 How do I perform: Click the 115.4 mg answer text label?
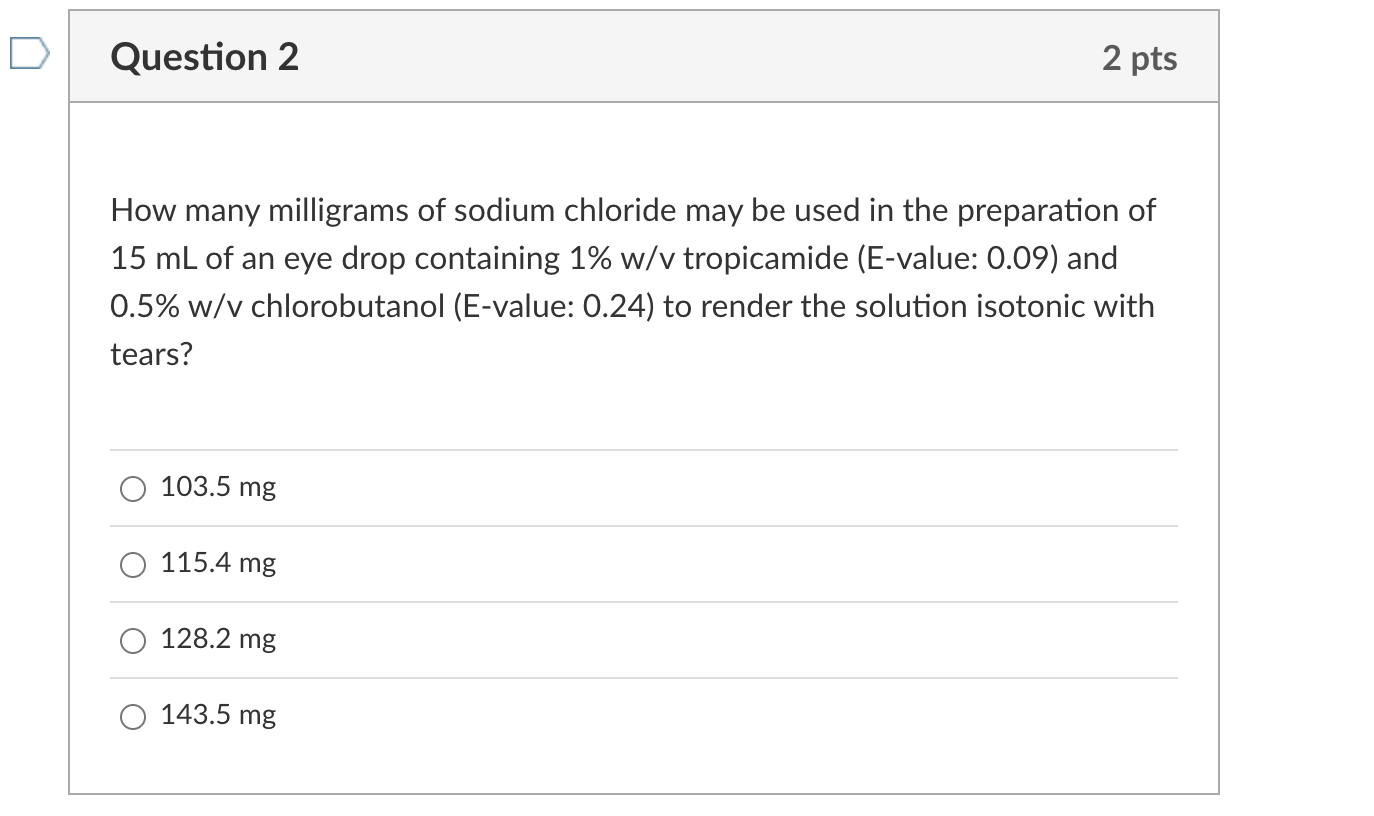point(218,563)
